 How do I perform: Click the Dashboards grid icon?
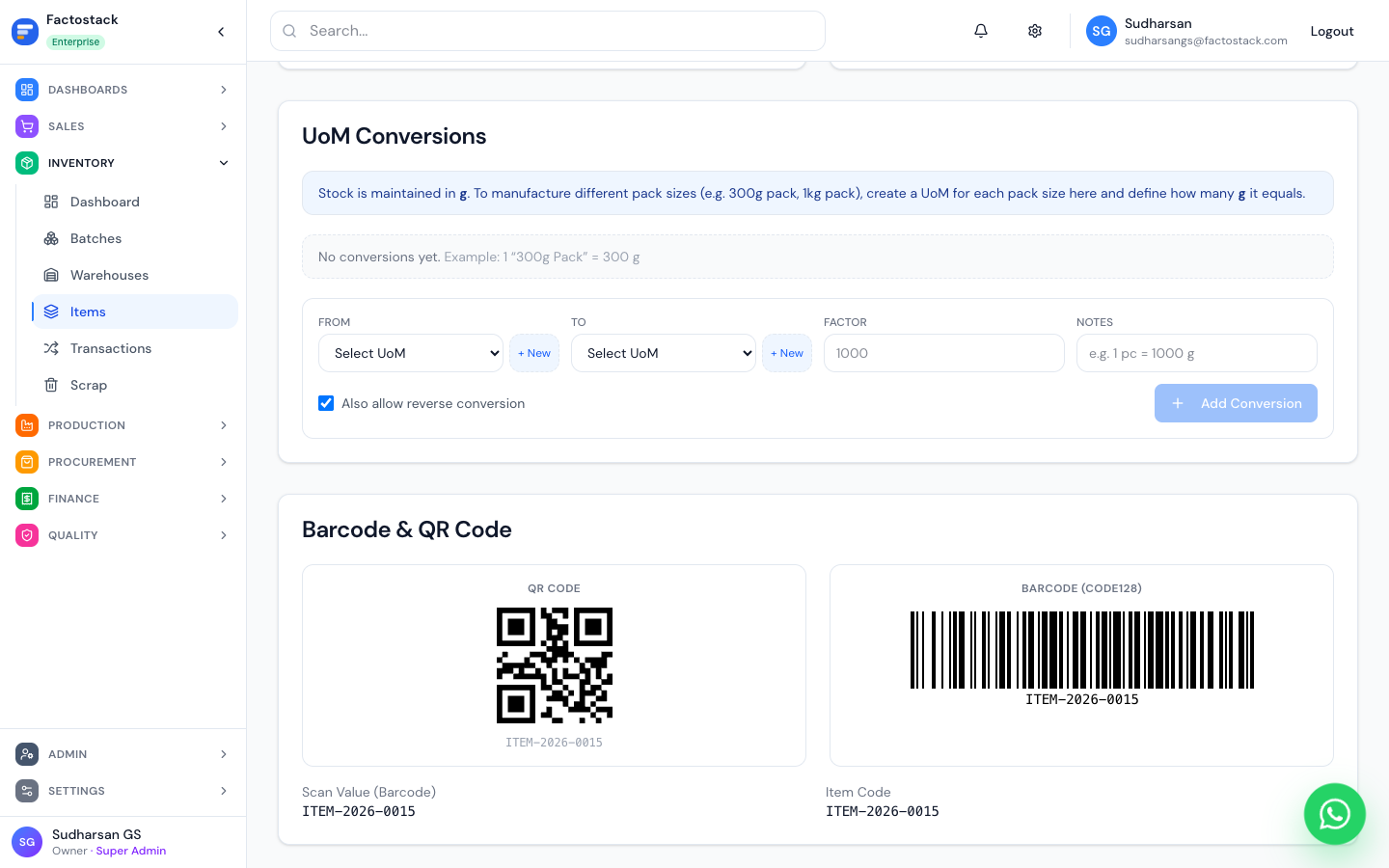pyautogui.click(x=27, y=90)
